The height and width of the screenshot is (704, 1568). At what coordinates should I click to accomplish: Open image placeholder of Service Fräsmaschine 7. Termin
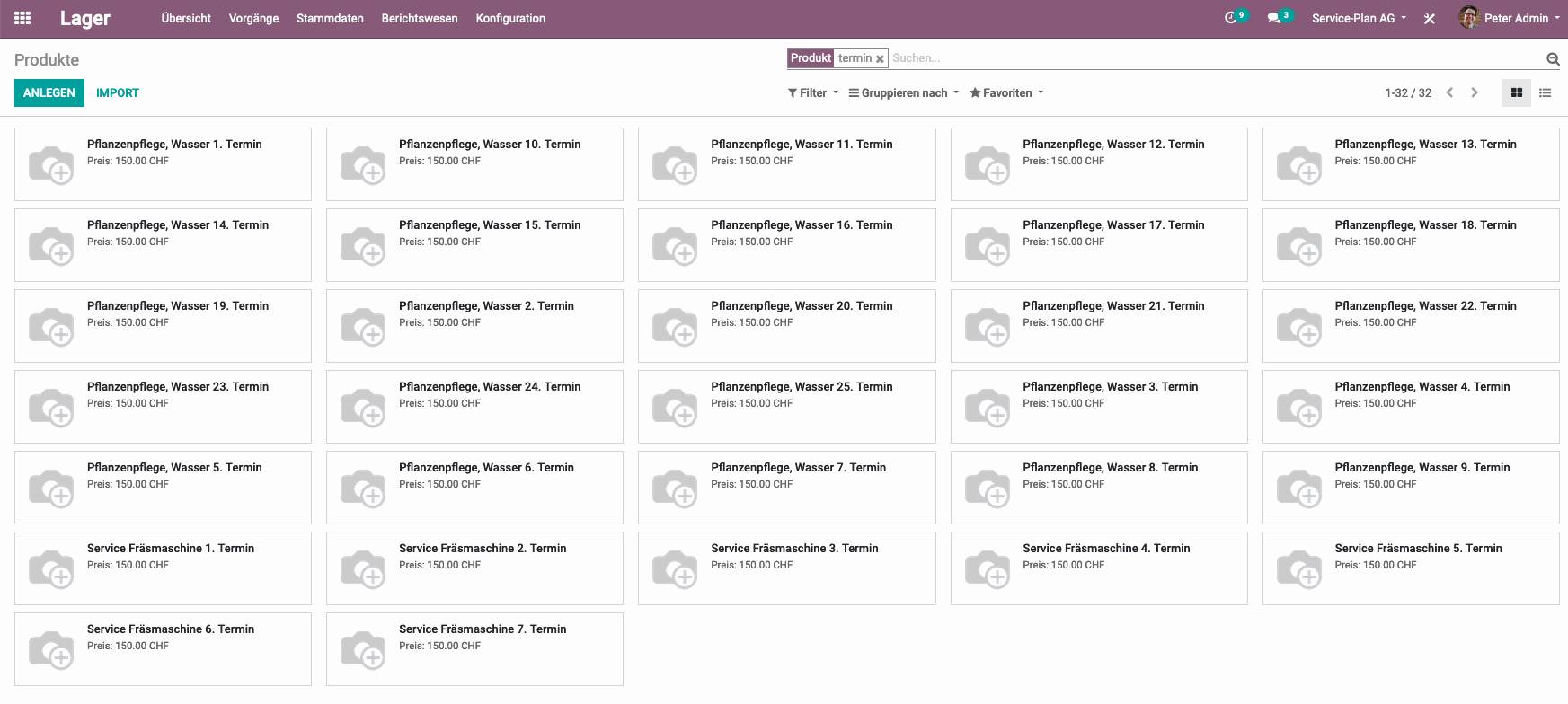click(x=363, y=649)
